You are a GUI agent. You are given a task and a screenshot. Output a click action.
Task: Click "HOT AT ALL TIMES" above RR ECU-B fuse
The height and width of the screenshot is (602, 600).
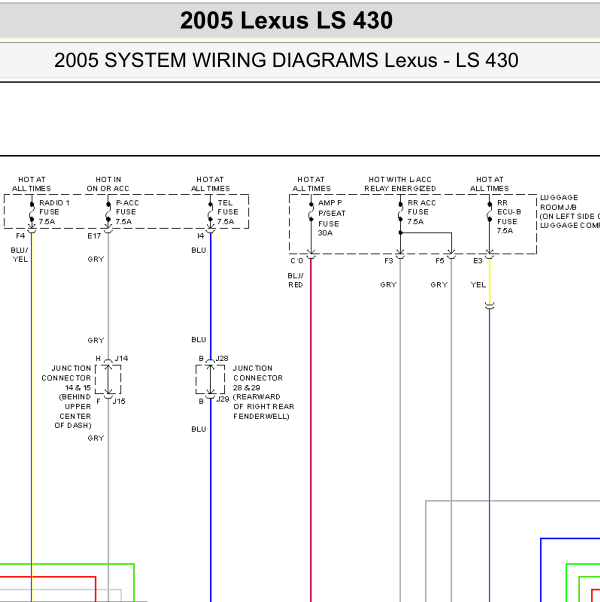click(489, 184)
